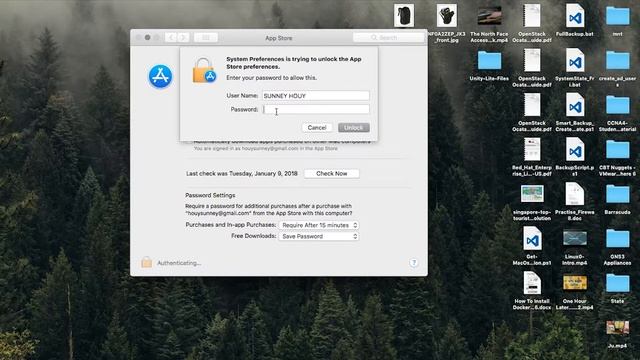Cancel the unlock authentication dialog
Image resolution: width=640 pixels, height=360 pixels.
(x=317, y=128)
